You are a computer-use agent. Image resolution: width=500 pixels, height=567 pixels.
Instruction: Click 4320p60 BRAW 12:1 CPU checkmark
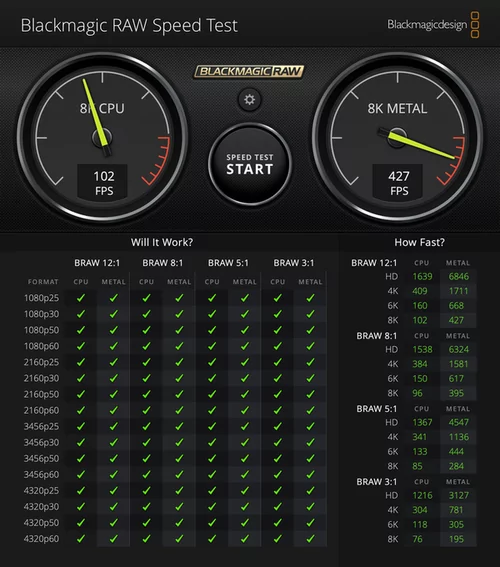coord(81,539)
